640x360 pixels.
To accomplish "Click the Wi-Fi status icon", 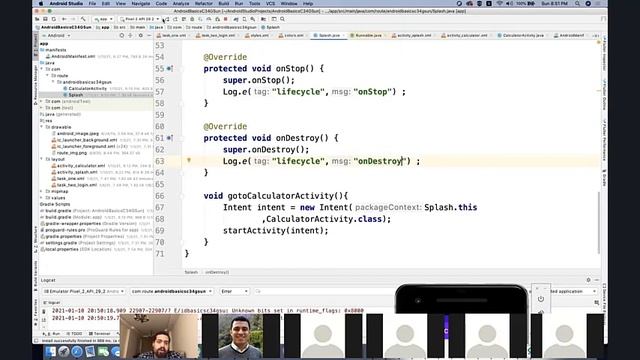I will click(500, 3).
